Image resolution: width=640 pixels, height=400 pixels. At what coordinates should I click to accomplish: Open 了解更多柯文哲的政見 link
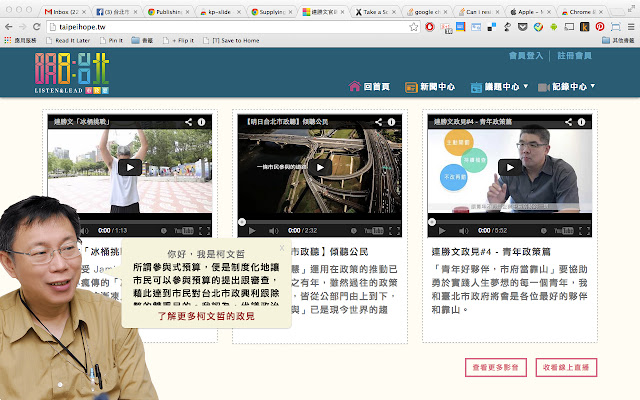[x=206, y=316]
